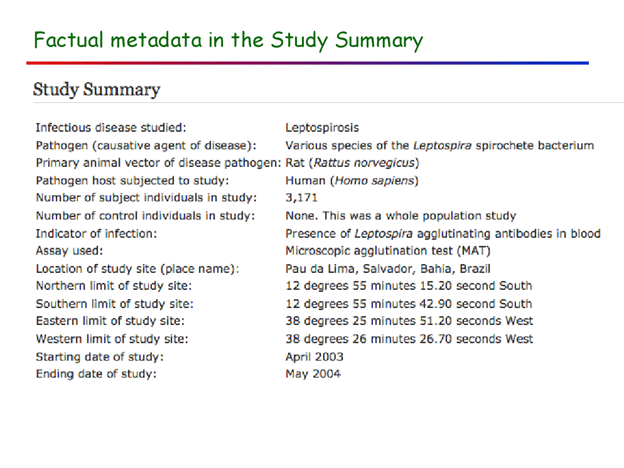Select the 'Leptospirosis' disease value
The height and width of the screenshot is (468, 624).
(x=322, y=128)
